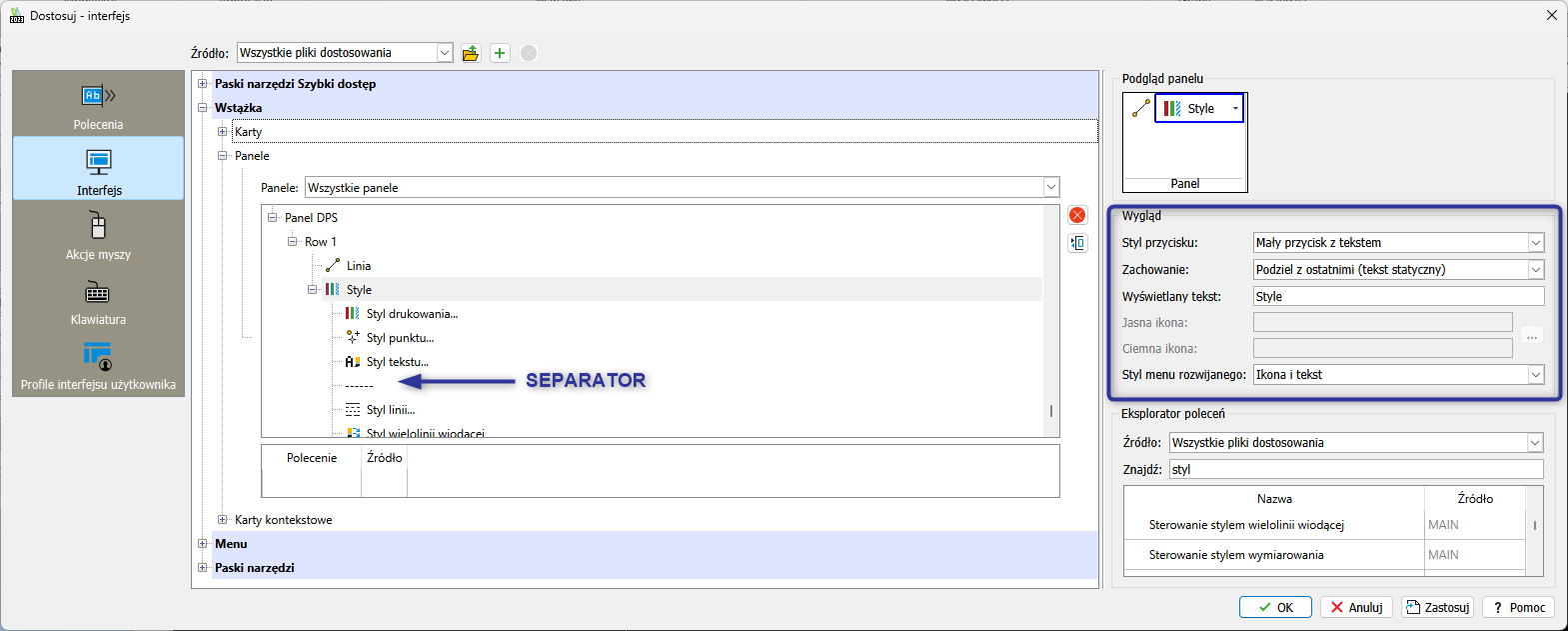Collapse the Wstążka section

pos(203,108)
